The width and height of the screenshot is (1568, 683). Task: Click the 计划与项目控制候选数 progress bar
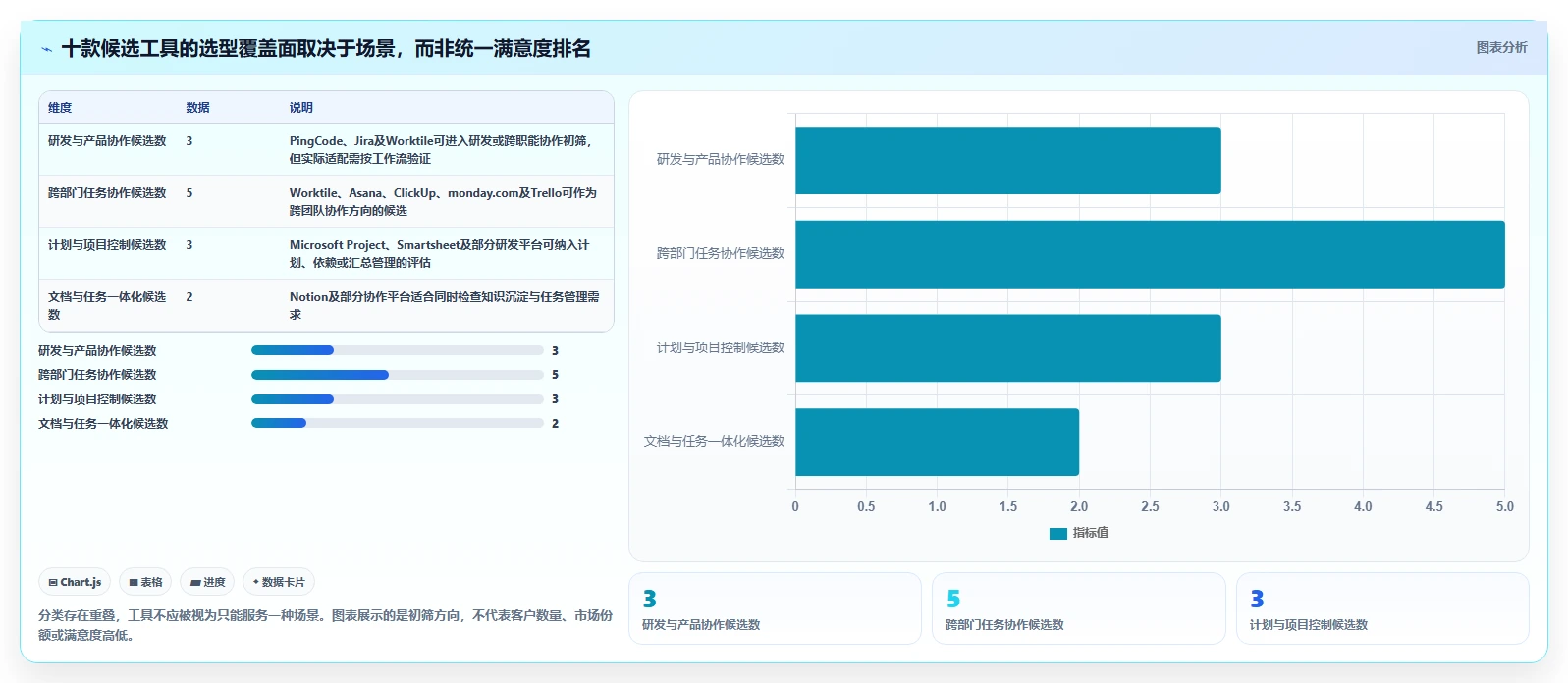pos(397,399)
